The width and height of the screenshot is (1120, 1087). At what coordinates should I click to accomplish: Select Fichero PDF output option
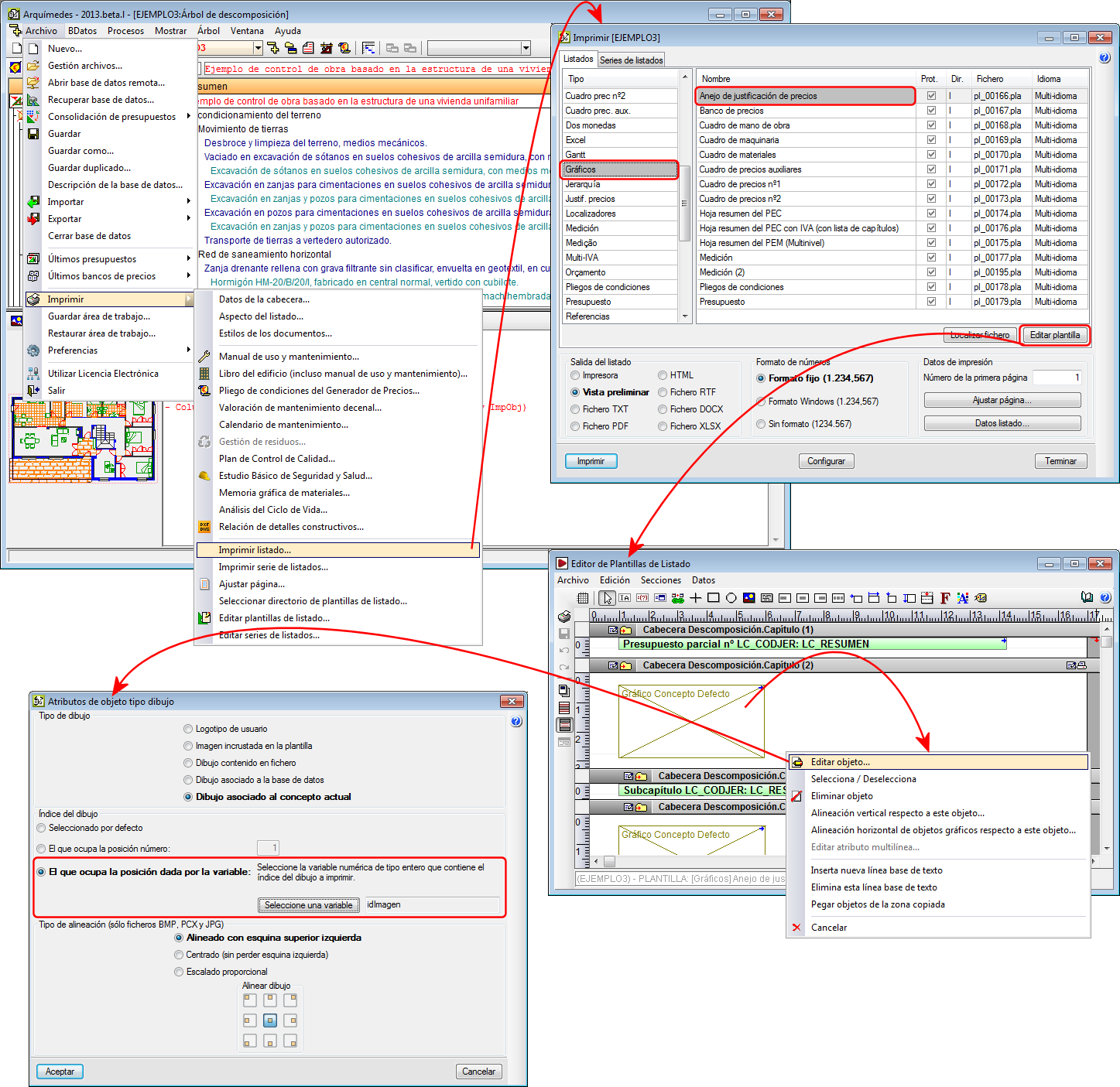(x=575, y=426)
